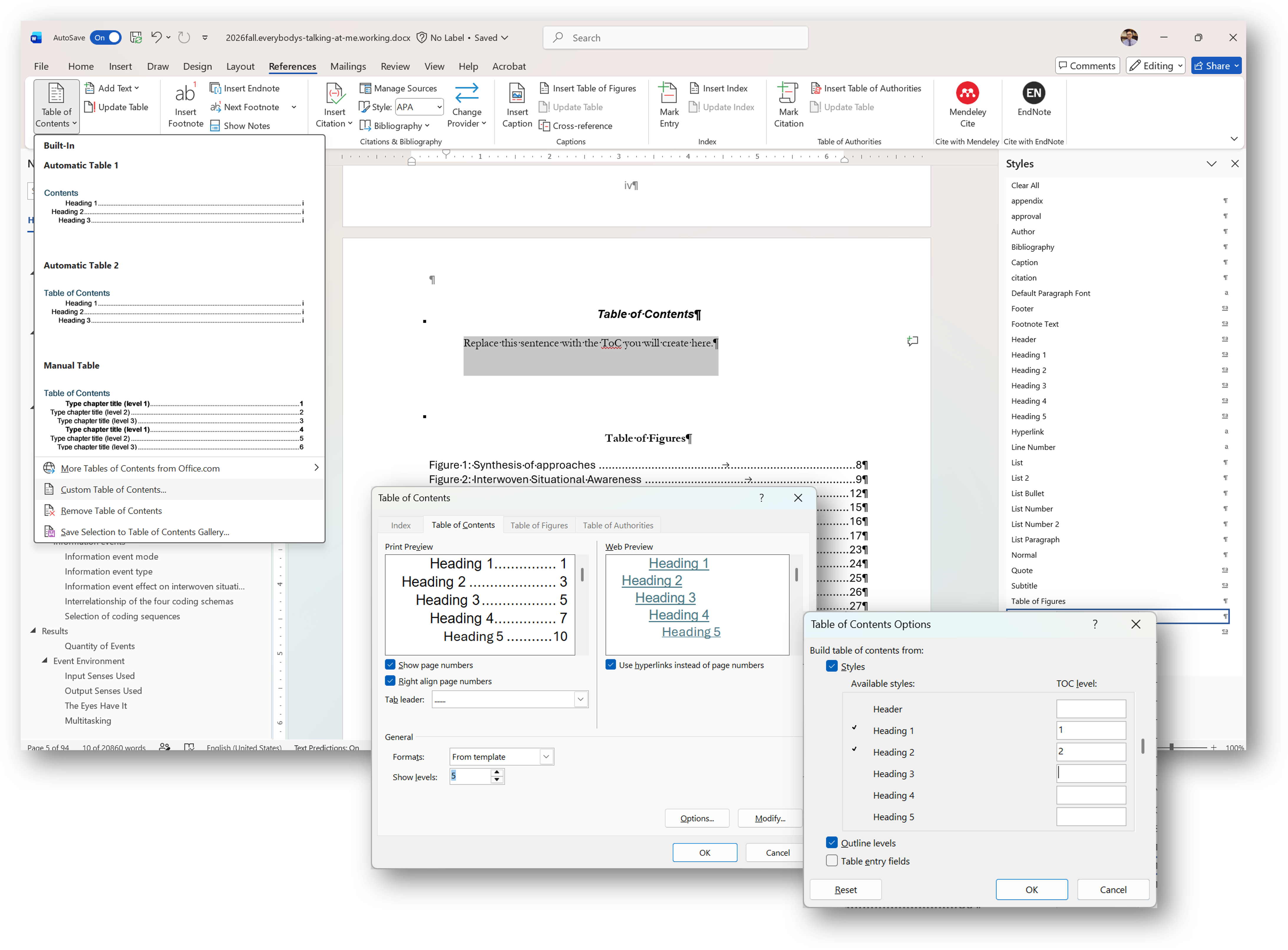
Task: Click Insert Table of Authorities
Action: coord(866,88)
